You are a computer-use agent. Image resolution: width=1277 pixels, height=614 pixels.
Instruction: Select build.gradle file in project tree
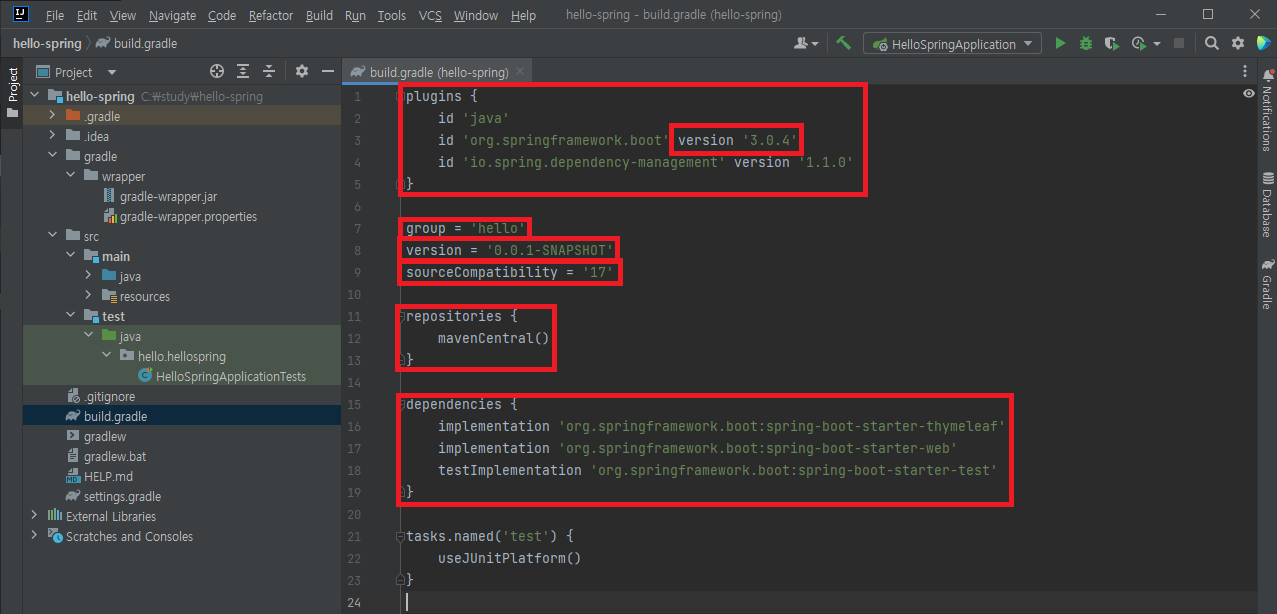tap(115, 416)
